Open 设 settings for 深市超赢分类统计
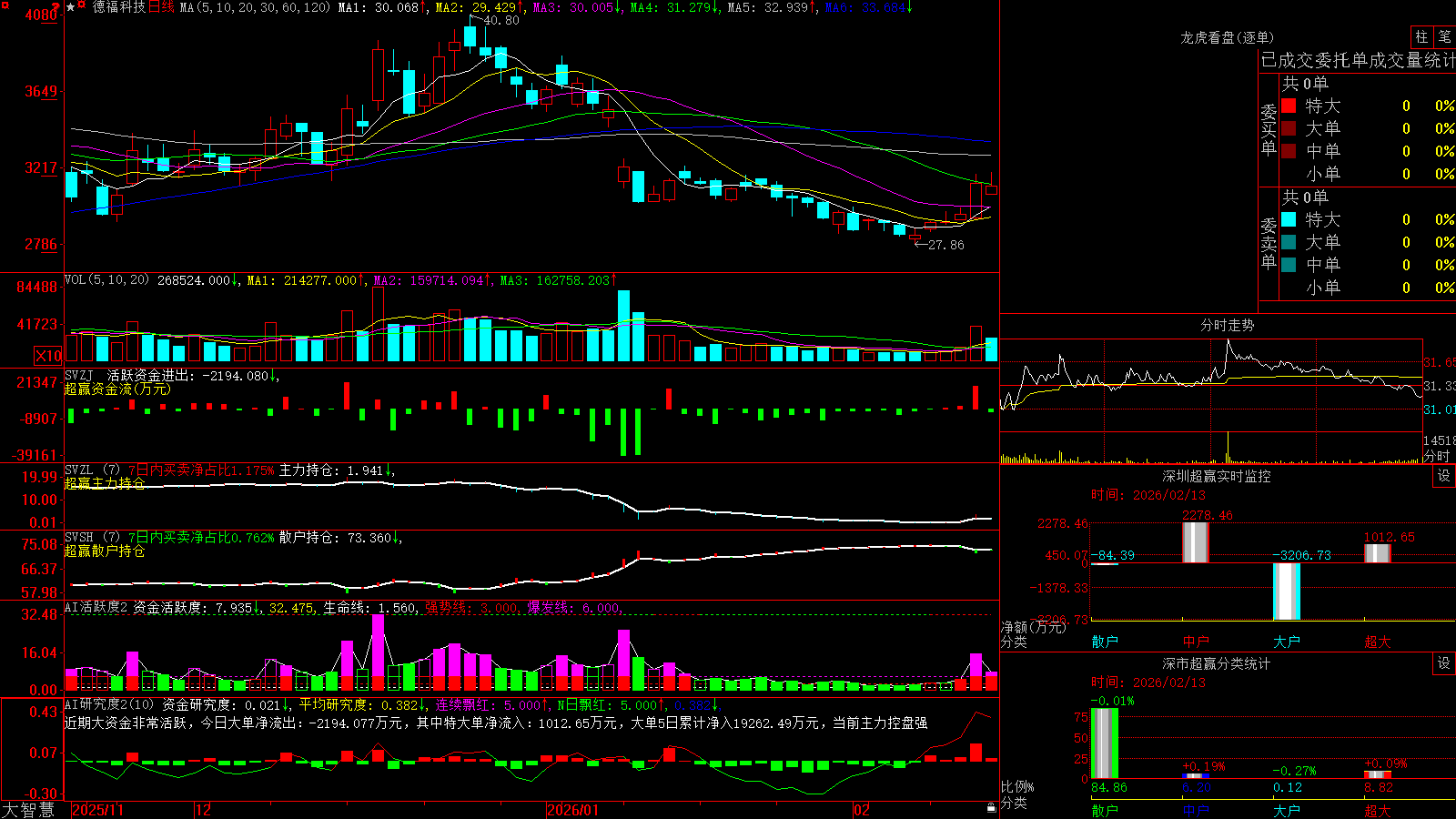Viewport: 1456px width, 819px height. coord(1444,663)
